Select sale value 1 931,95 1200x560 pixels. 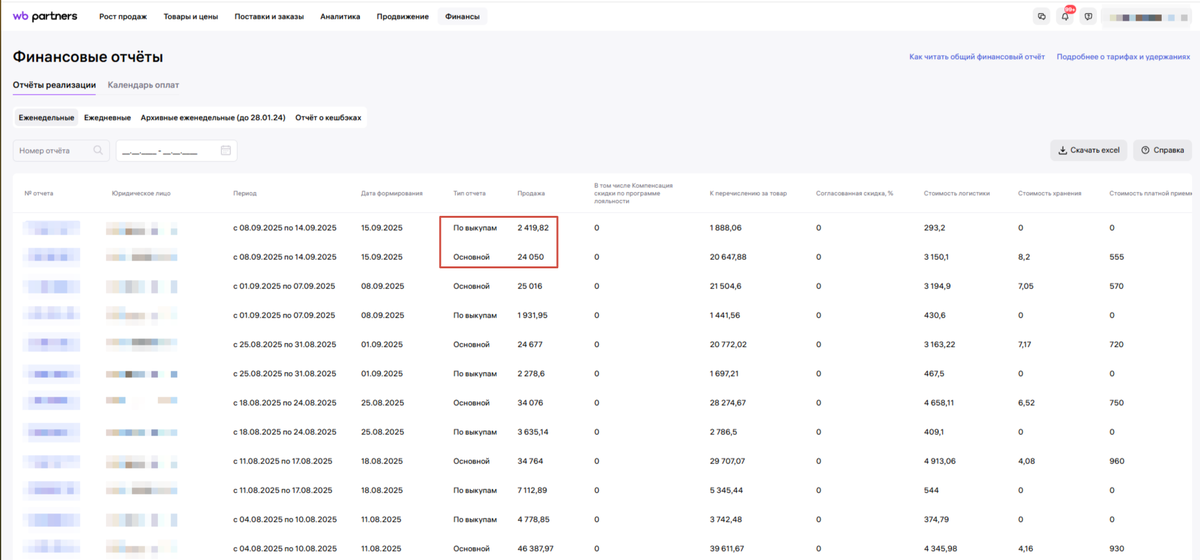click(532, 315)
